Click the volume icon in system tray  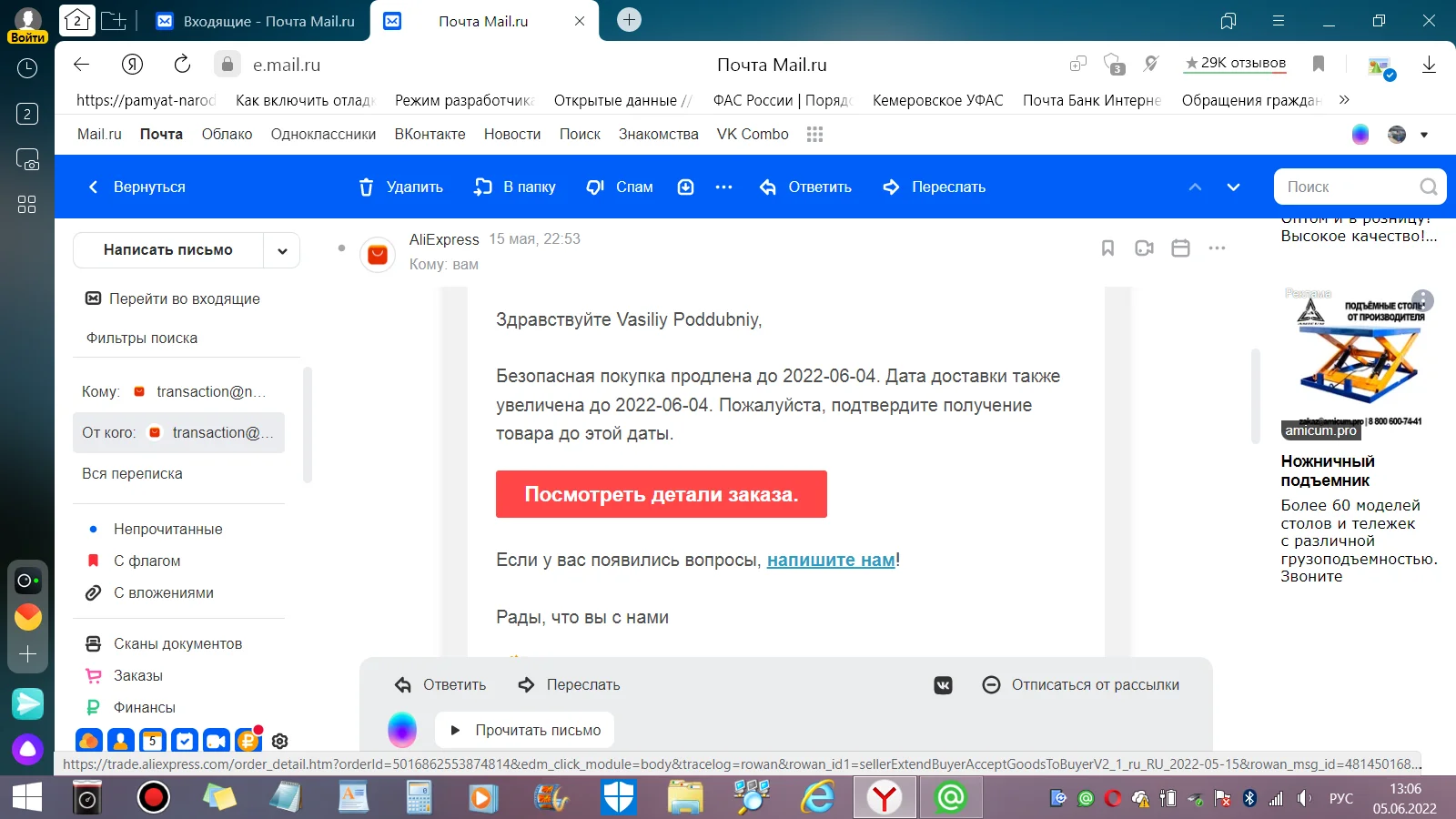[x=1304, y=798]
